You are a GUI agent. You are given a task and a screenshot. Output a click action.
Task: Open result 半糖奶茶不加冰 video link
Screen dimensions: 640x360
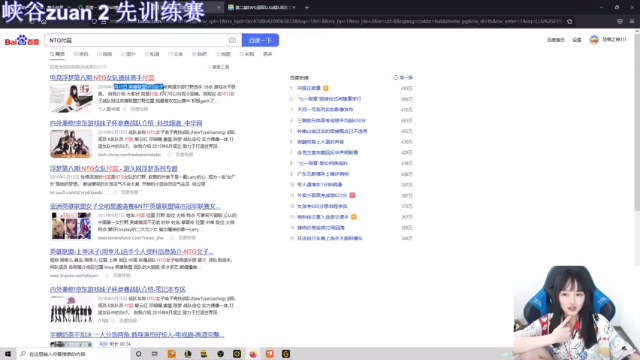point(137,335)
